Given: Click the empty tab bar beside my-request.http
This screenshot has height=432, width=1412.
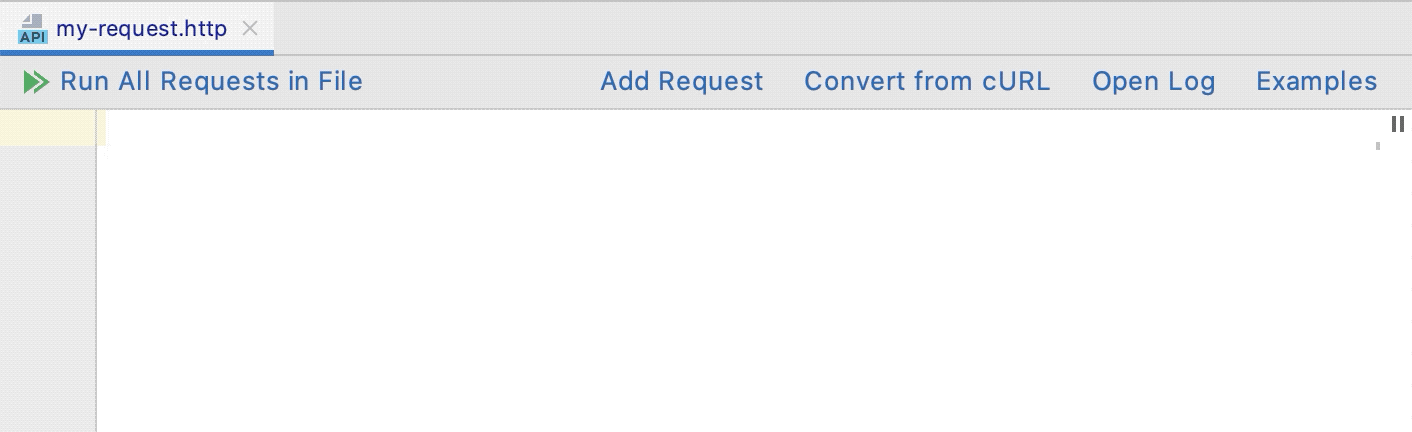Looking at the screenshot, I should (840, 28).
